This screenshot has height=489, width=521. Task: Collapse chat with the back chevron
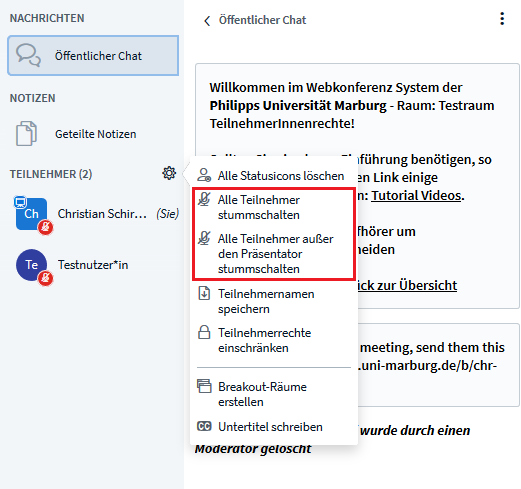(207, 21)
